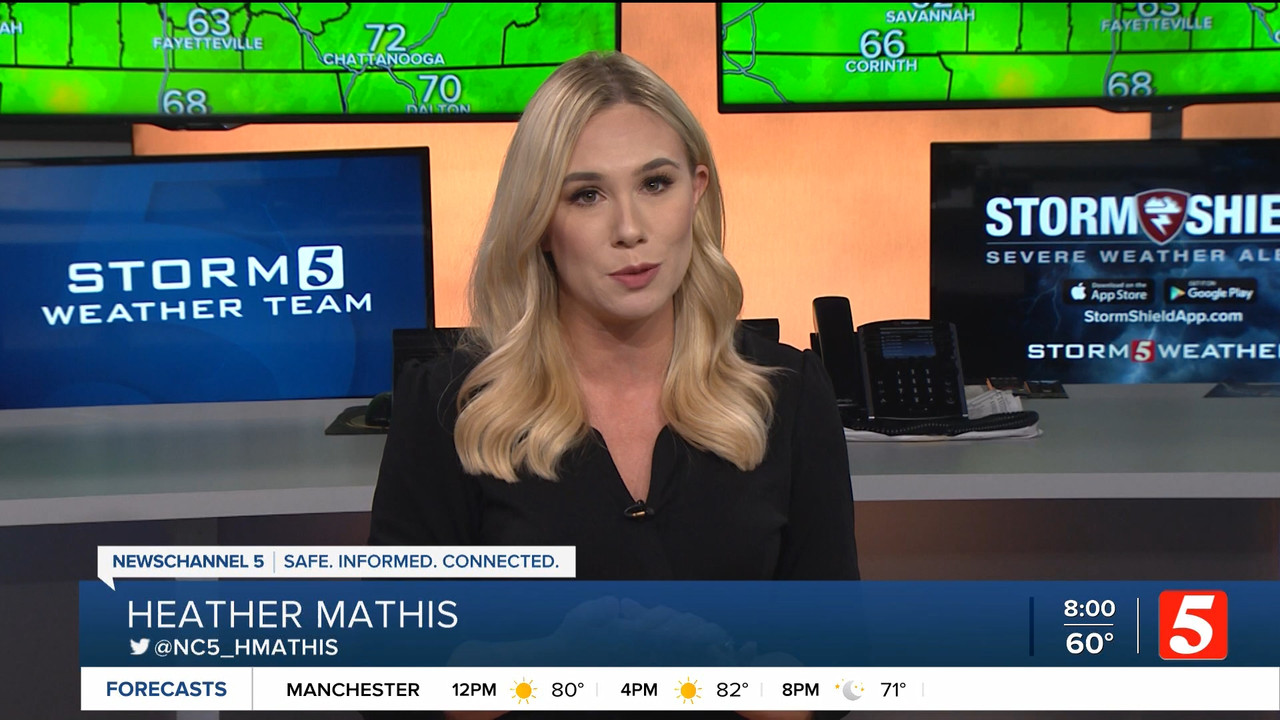Click the App Store download badge
The image size is (1280, 720).
tap(1109, 292)
